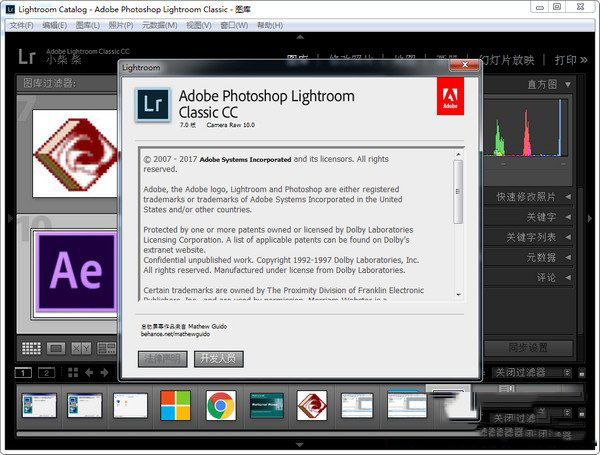Click the 图库过滤器 label bar

(x=67, y=83)
